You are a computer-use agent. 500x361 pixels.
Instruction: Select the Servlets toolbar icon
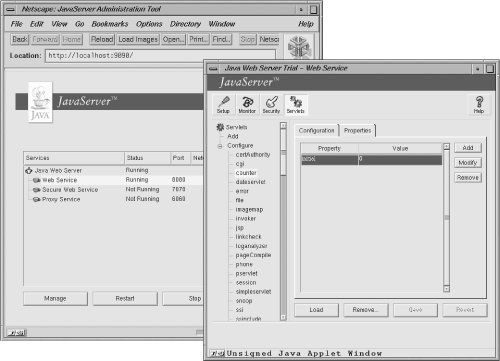pyautogui.click(x=296, y=105)
